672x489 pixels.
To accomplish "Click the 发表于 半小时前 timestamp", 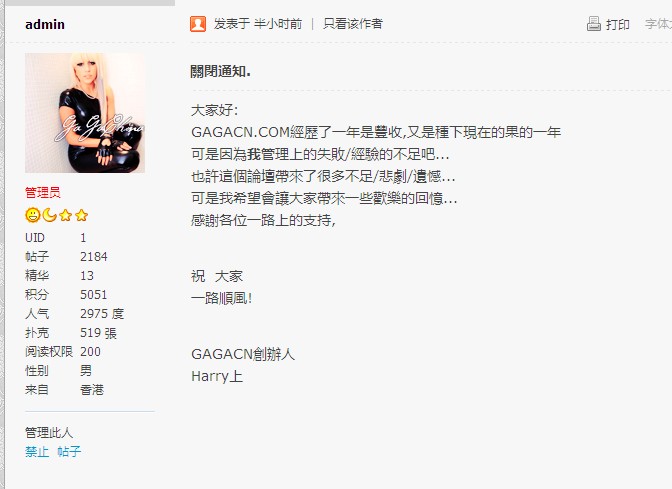I will pos(258,24).
